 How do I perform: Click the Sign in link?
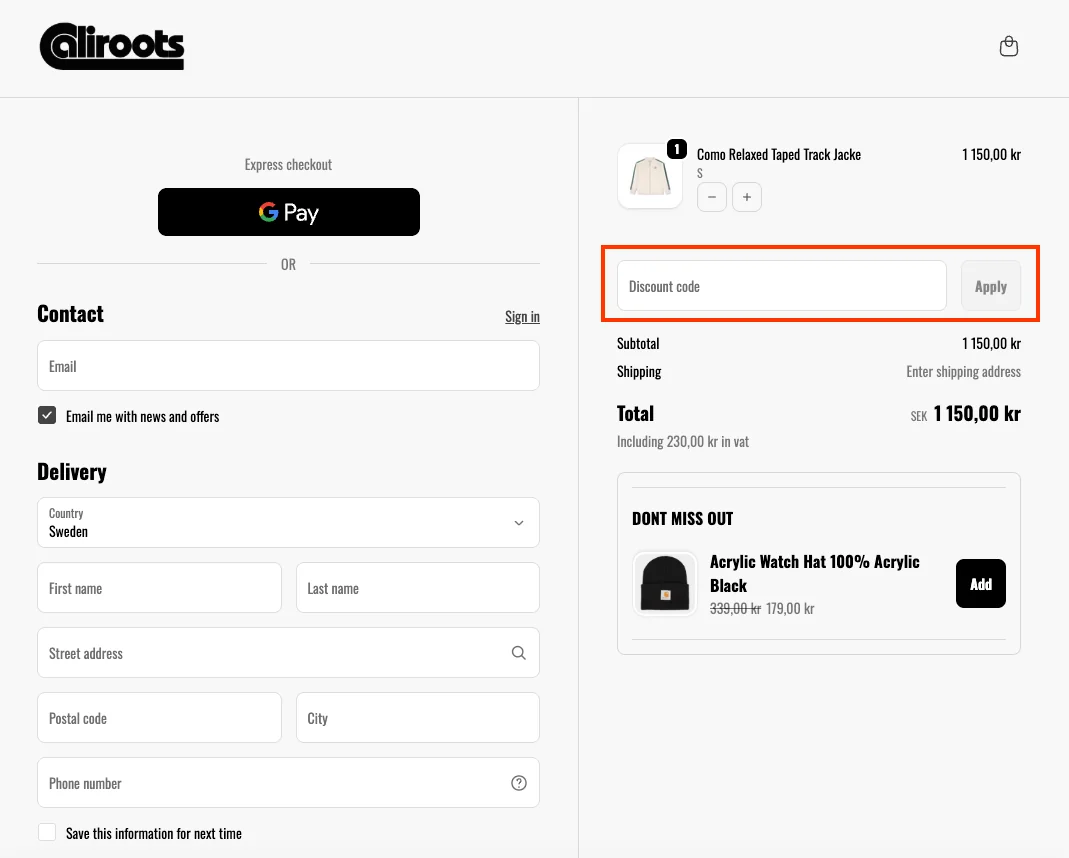522,317
